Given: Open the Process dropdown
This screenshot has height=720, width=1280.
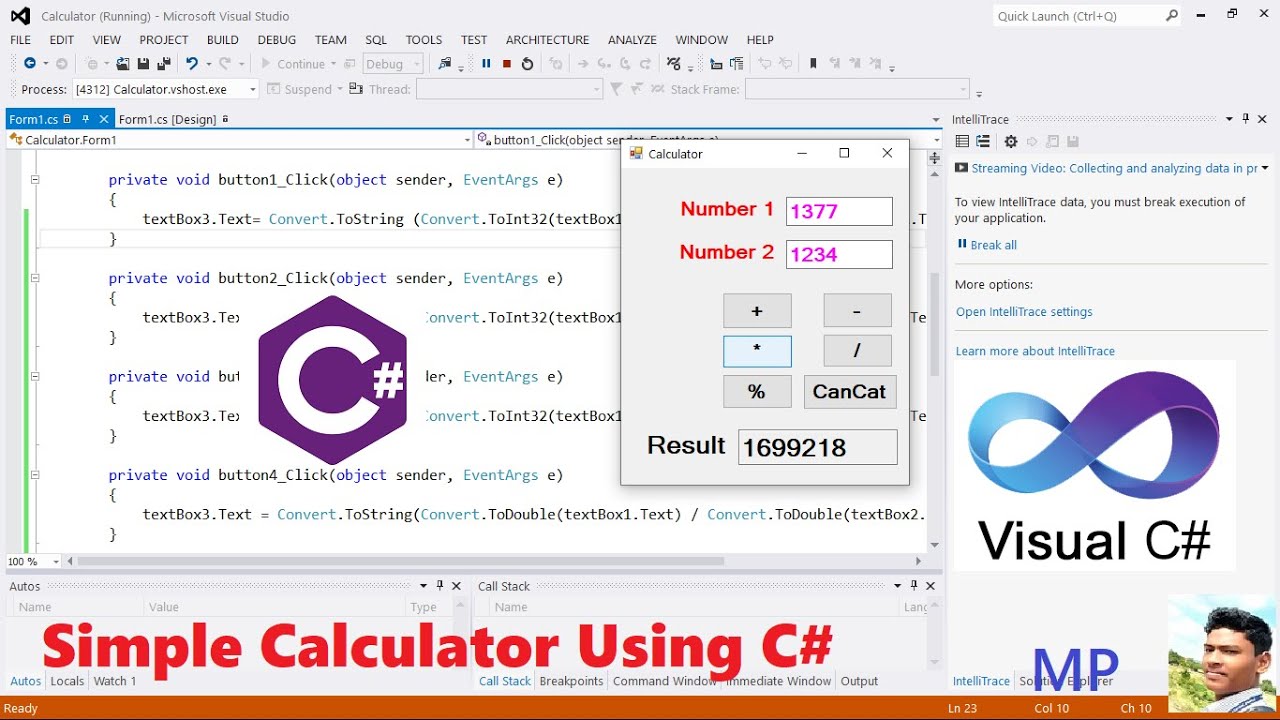Looking at the screenshot, I should [x=253, y=89].
